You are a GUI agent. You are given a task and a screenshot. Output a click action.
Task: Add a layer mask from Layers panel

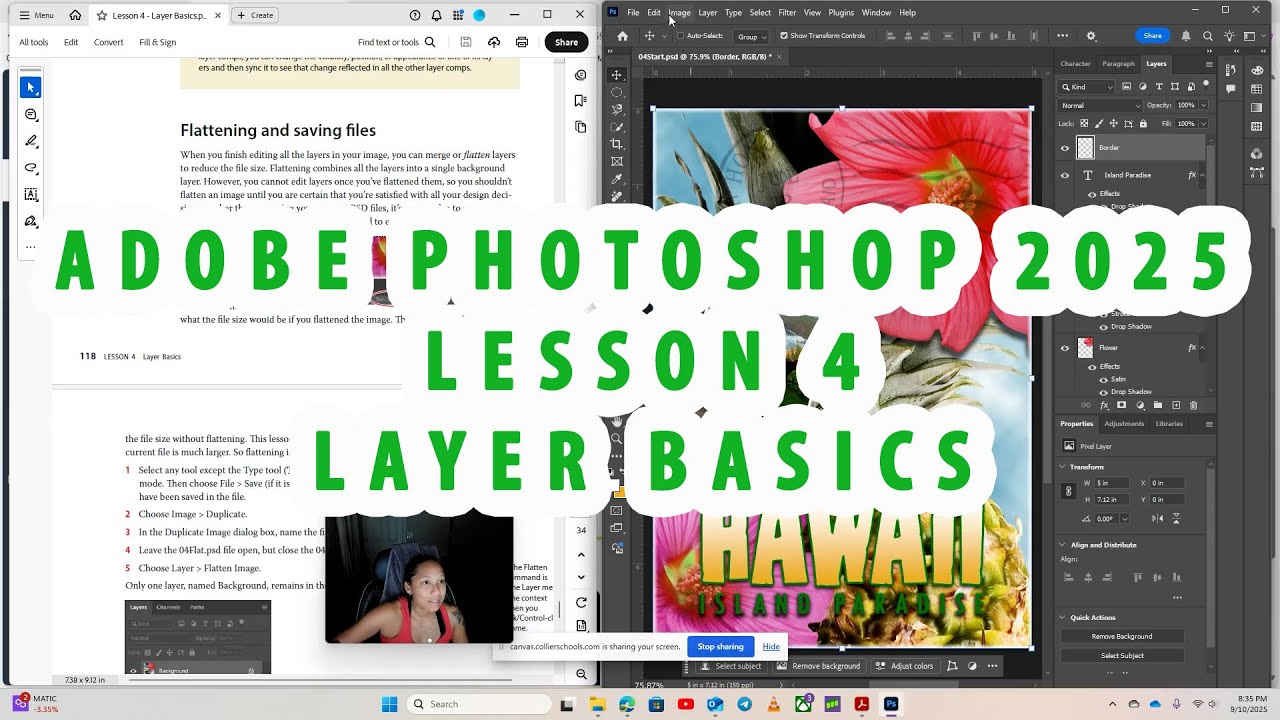[1122, 405]
